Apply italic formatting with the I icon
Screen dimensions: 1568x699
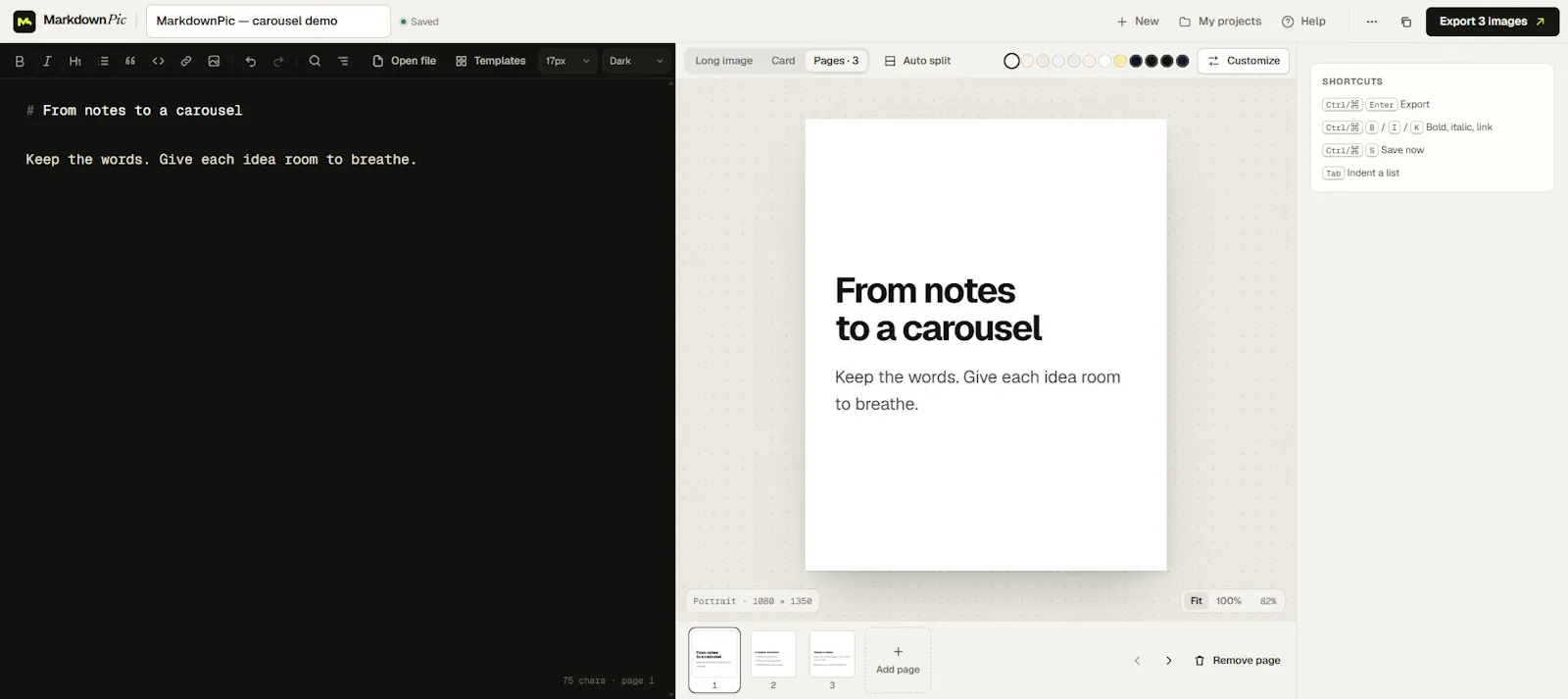point(47,61)
